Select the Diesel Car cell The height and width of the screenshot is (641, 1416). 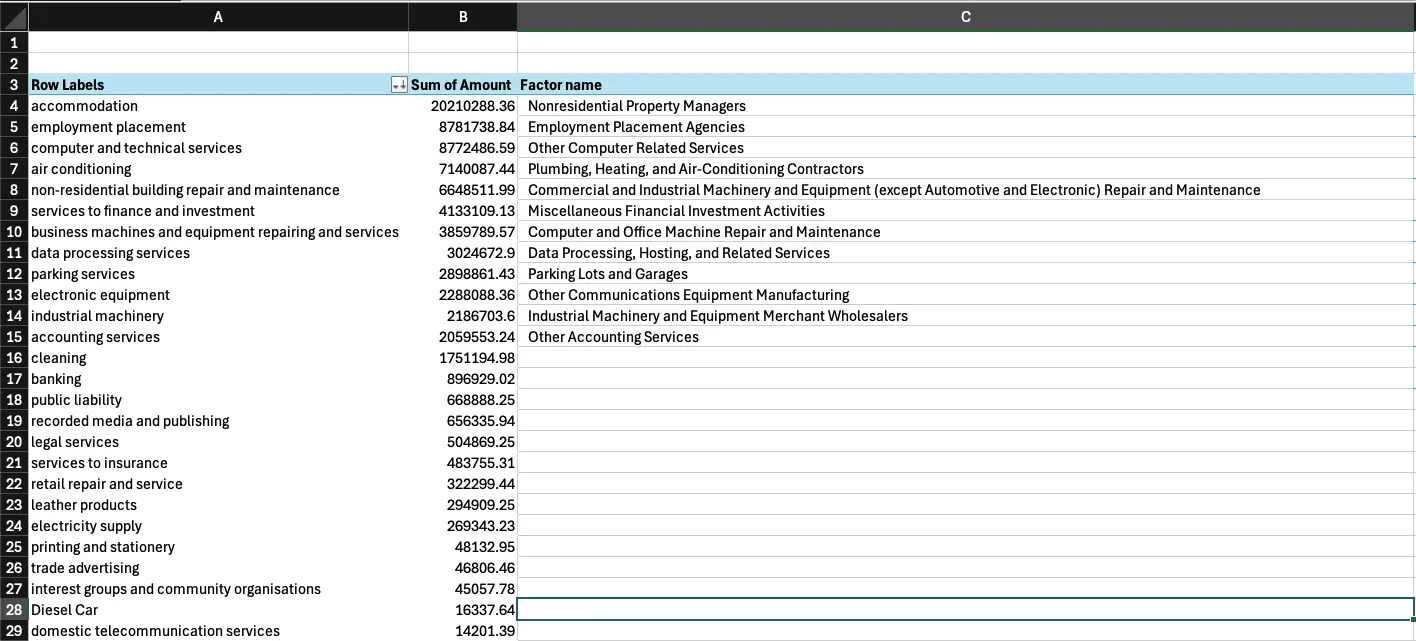(x=218, y=610)
